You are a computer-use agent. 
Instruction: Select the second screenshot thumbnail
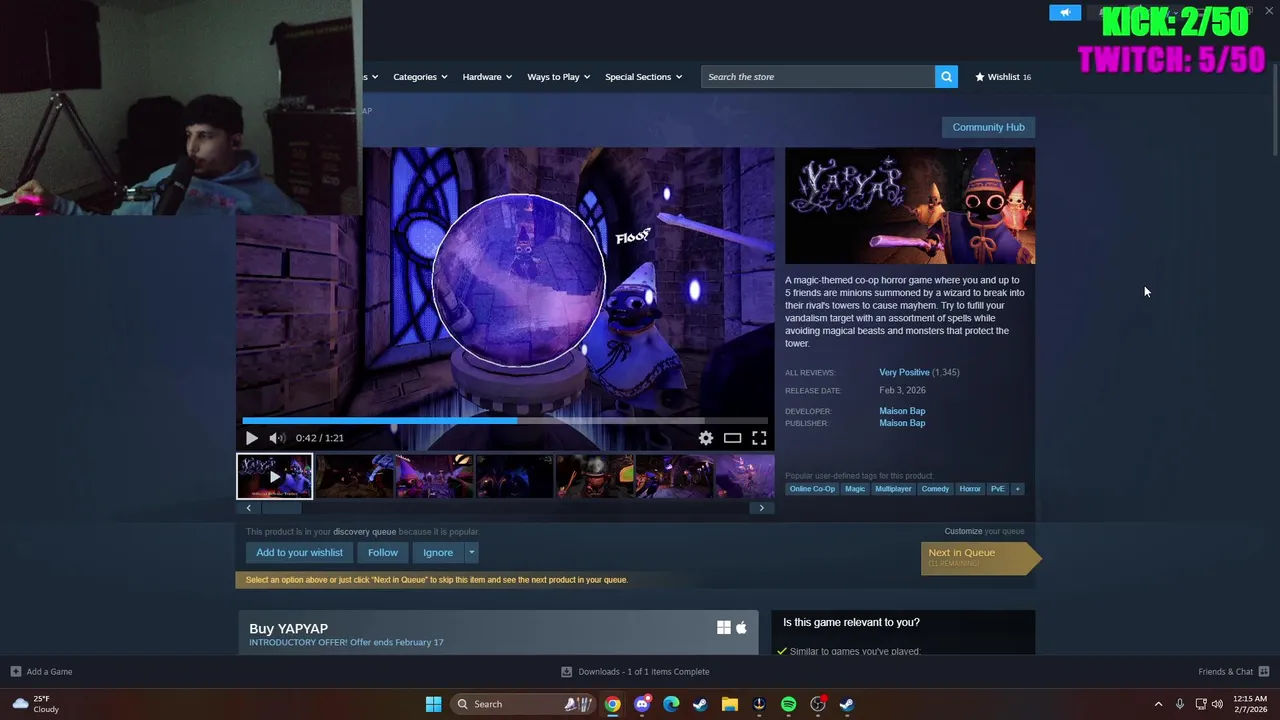click(x=355, y=476)
